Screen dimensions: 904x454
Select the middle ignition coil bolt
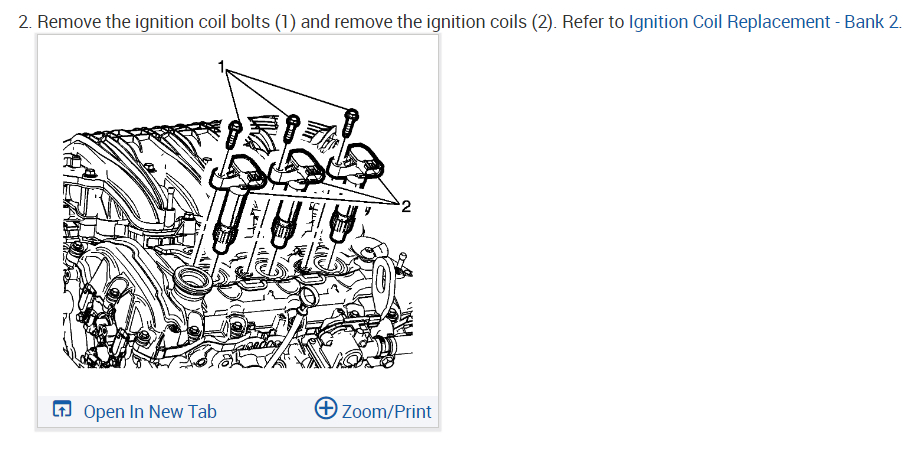tap(292, 128)
